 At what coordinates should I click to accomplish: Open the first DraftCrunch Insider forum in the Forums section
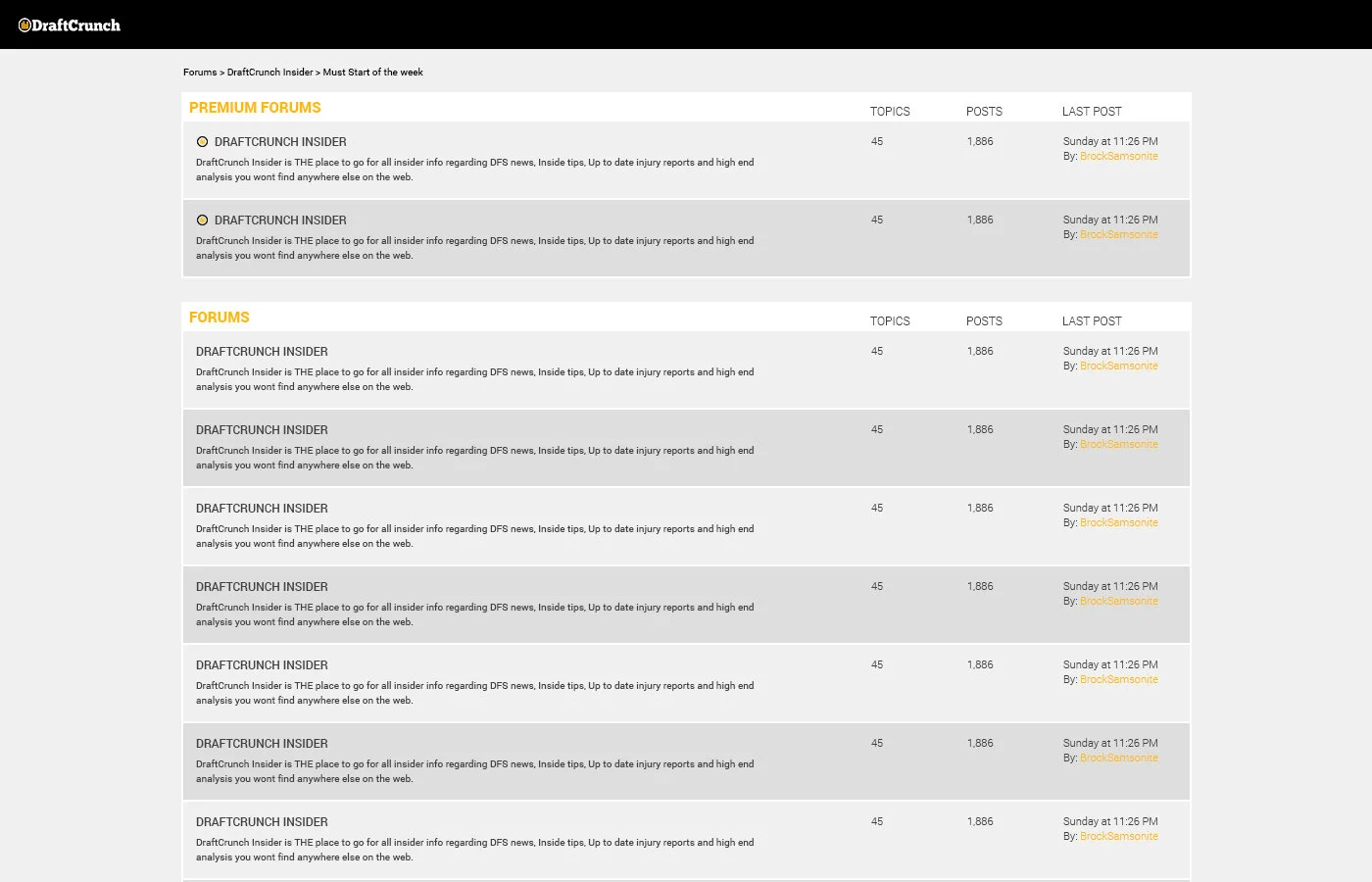(262, 352)
